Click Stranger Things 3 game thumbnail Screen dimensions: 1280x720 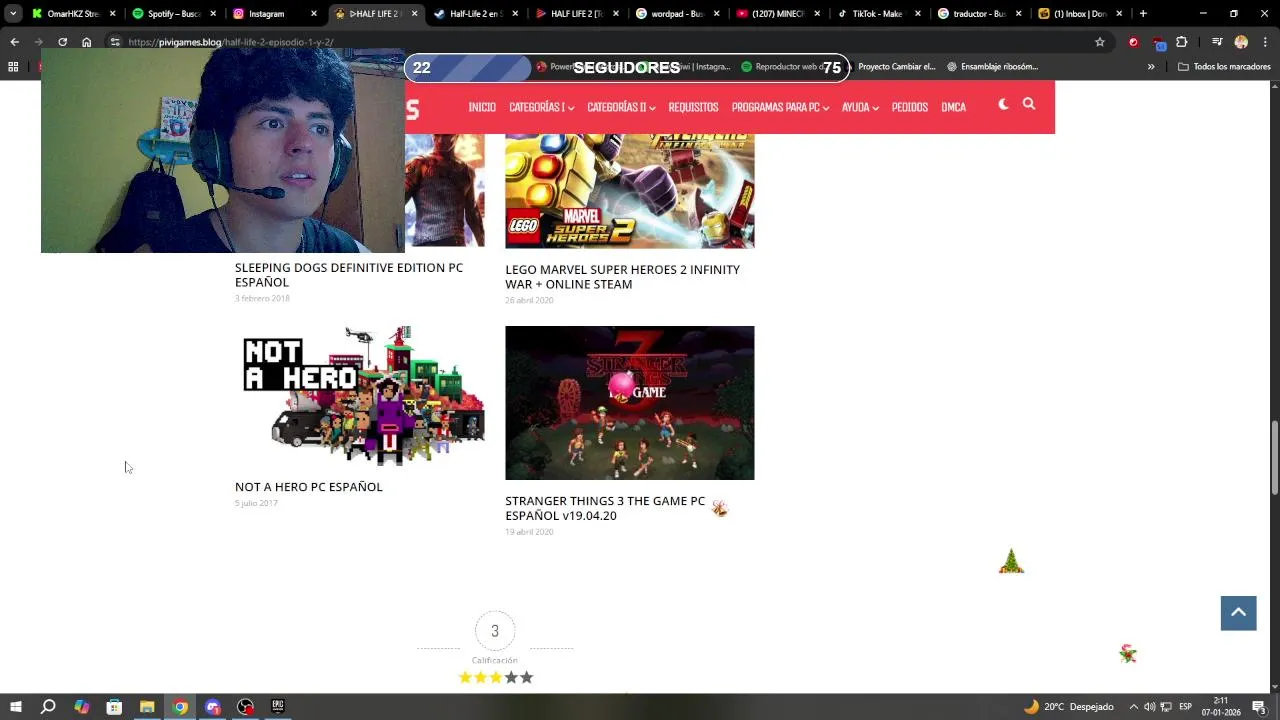630,403
